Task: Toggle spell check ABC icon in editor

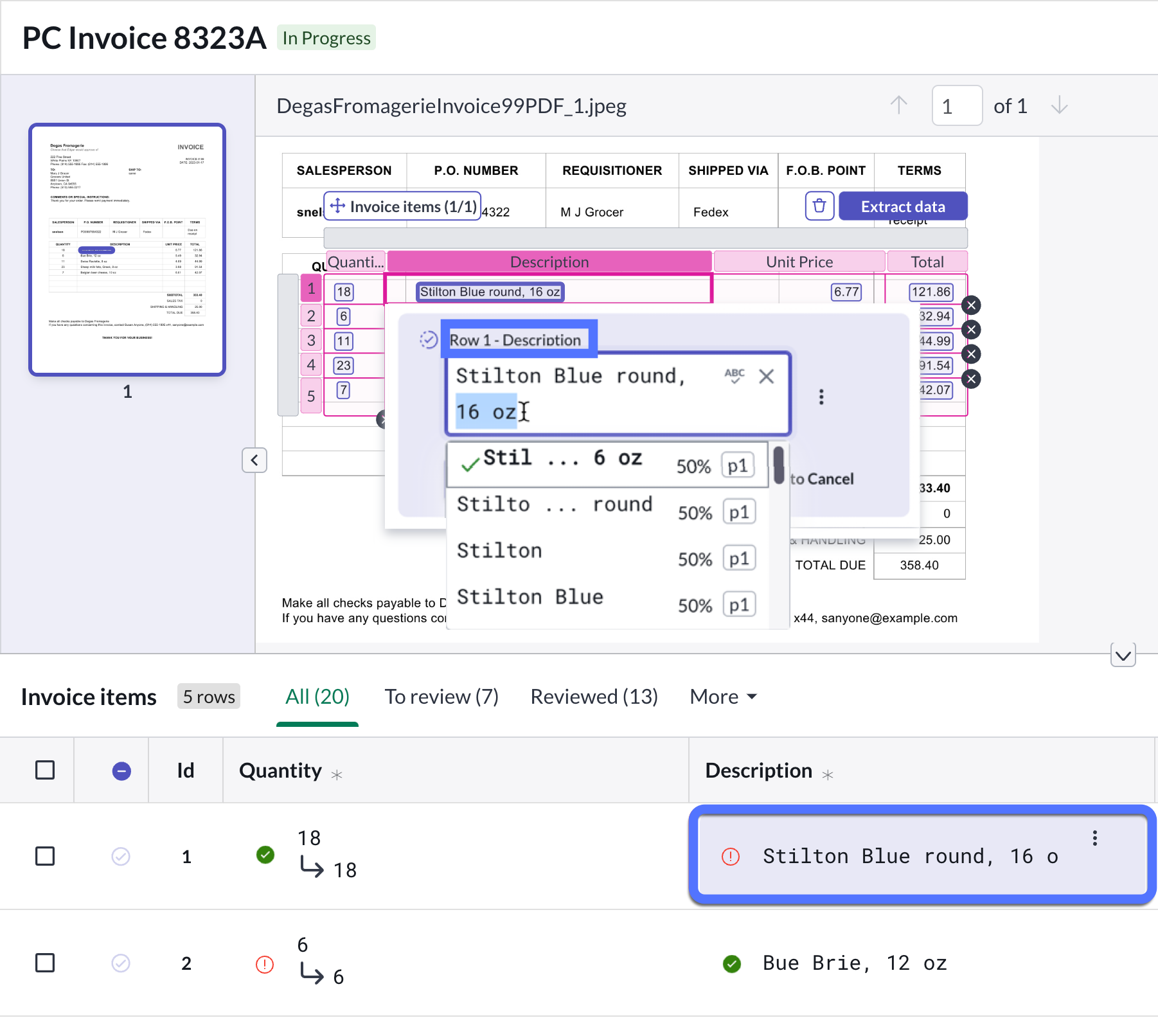Action: 735,376
